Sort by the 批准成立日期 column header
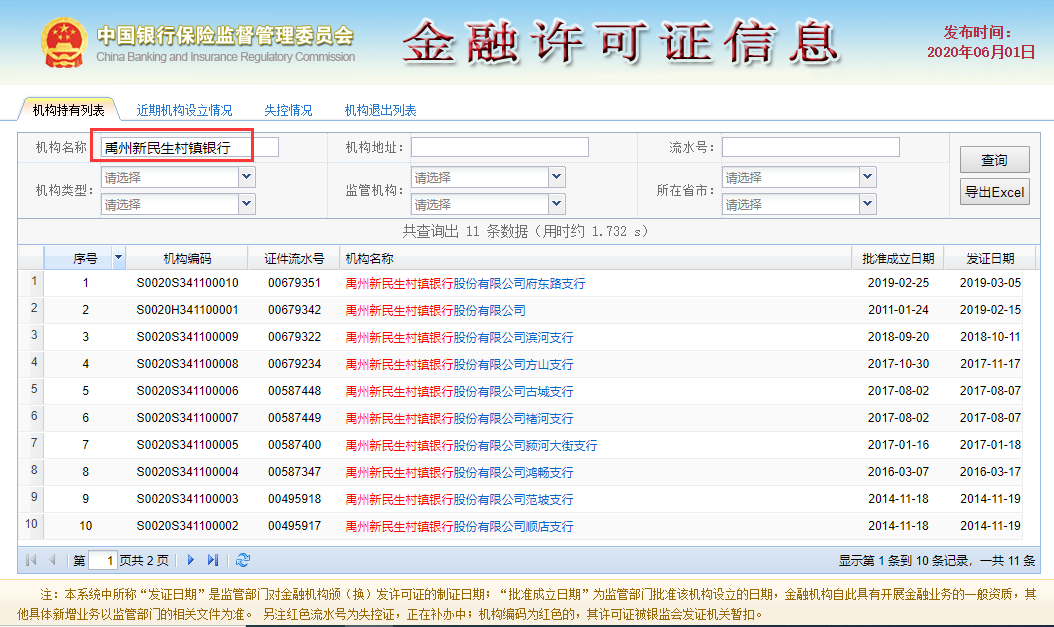This screenshot has width=1054, height=627. click(x=898, y=259)
